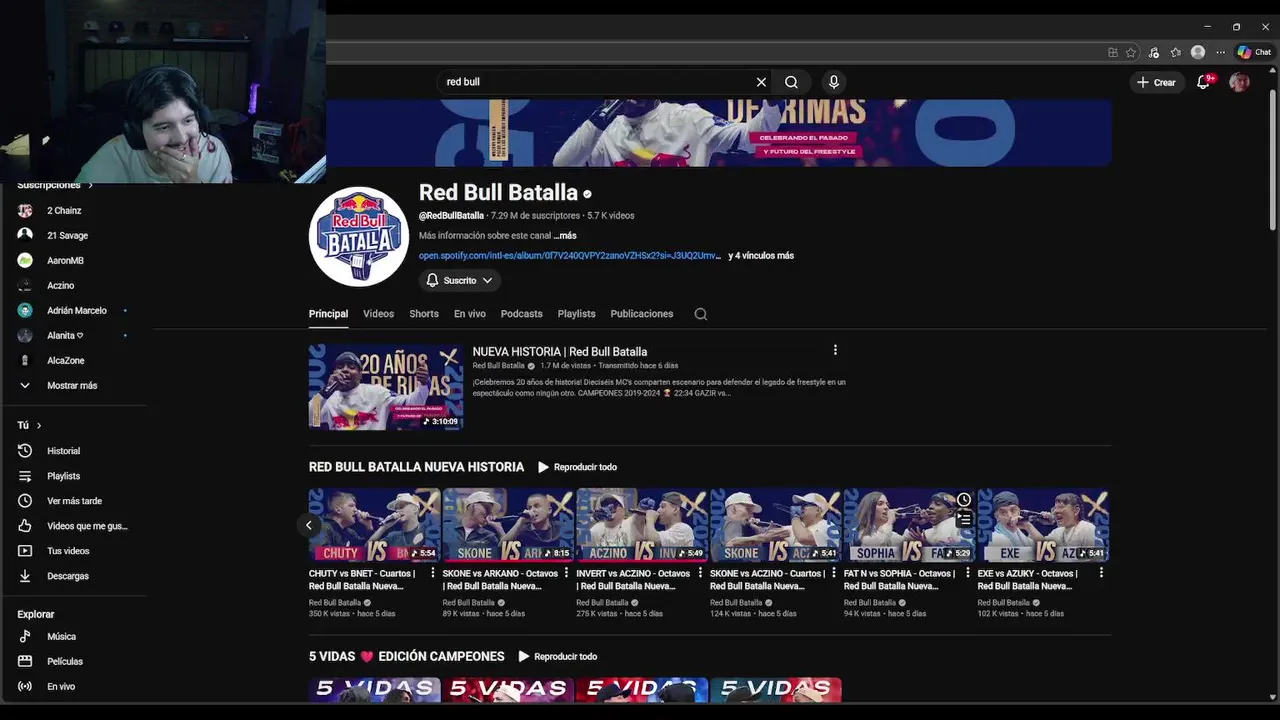Image resolution: width=1280 pixels, height=720 pixels.
Task: Play all in 5 VIDAS EDICIÓN CAMPEONES
Action: pos(557,657)
